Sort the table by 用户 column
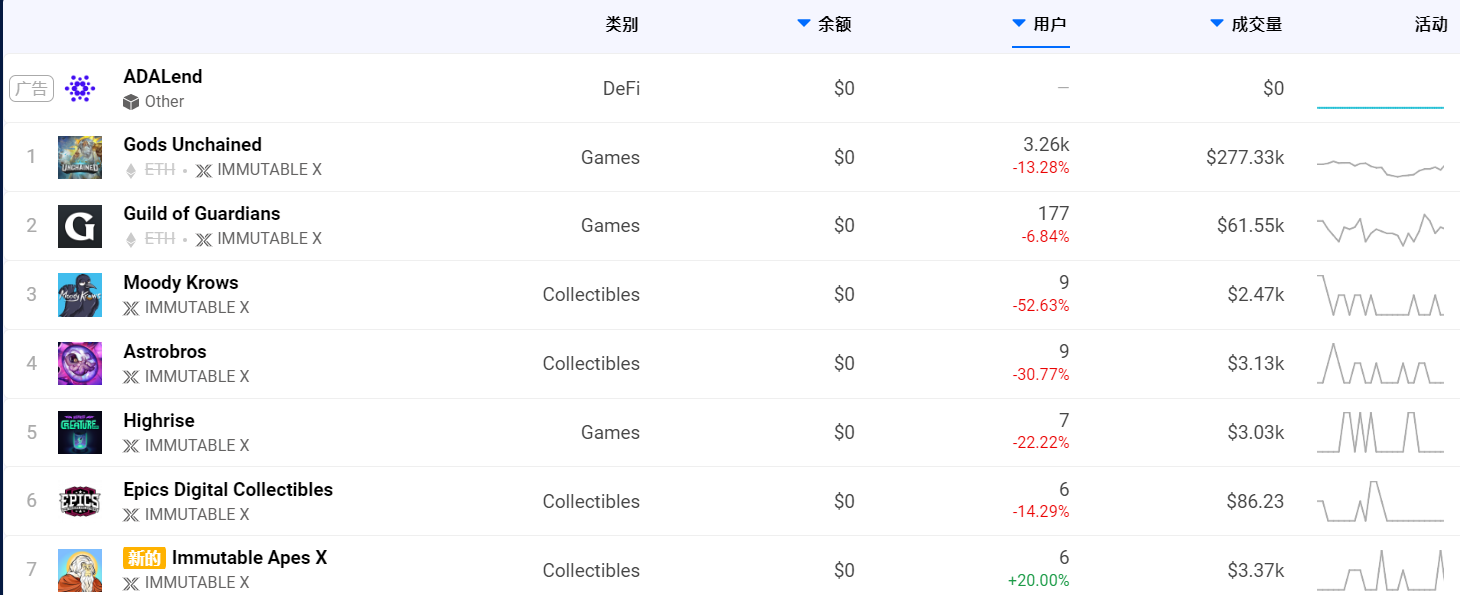The image size is (1460, 595). tap(1050, 24)
